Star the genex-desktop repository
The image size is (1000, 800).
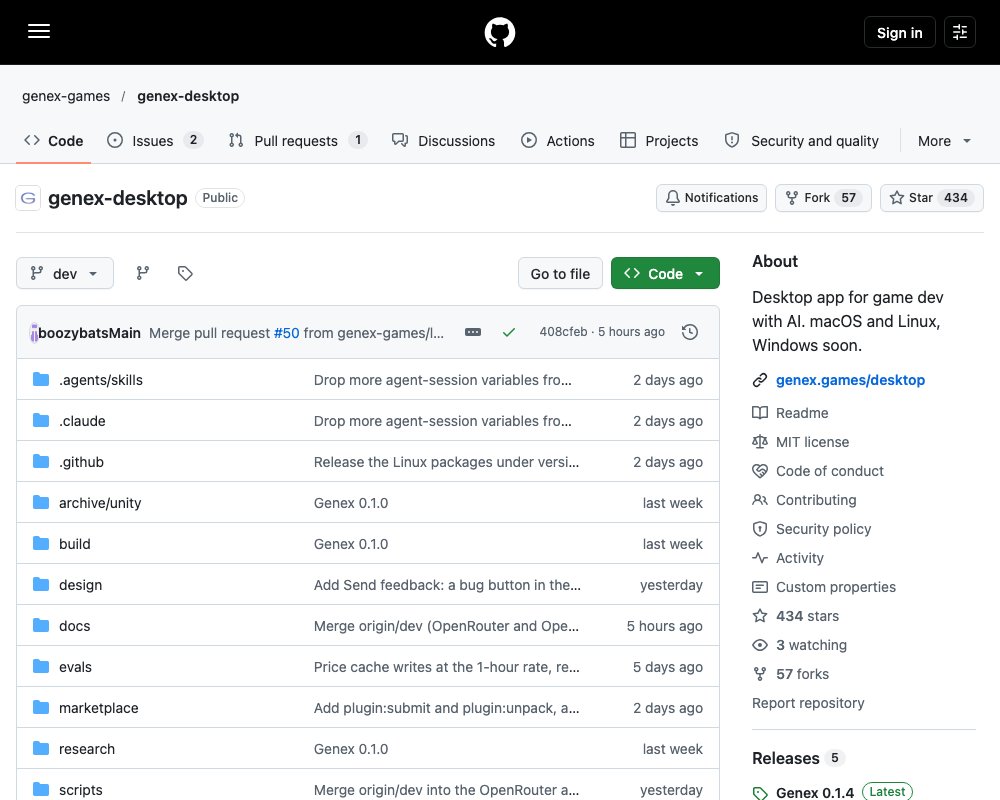tap(931, 198)
